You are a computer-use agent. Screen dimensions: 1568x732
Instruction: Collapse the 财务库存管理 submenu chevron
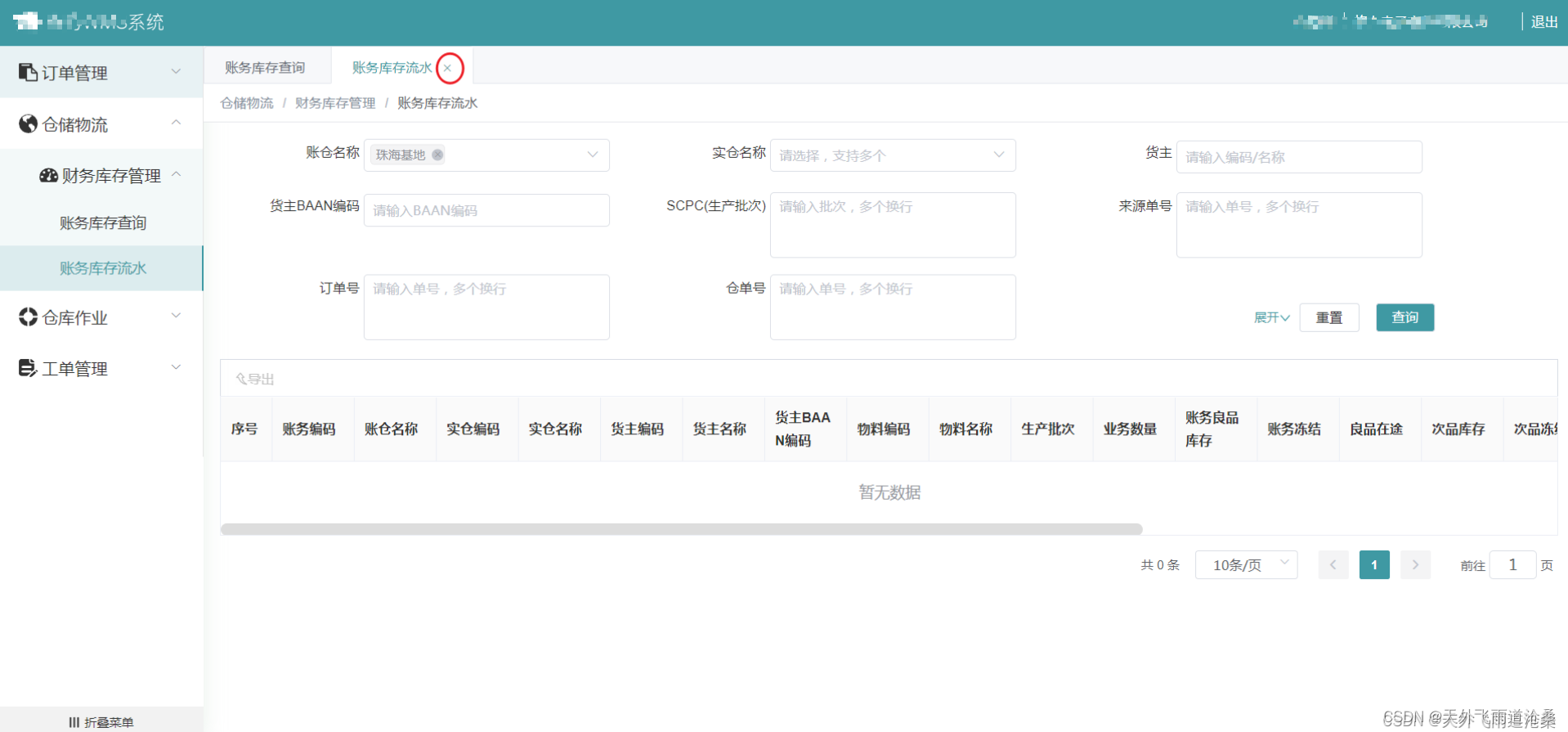(x=176, y=174)
